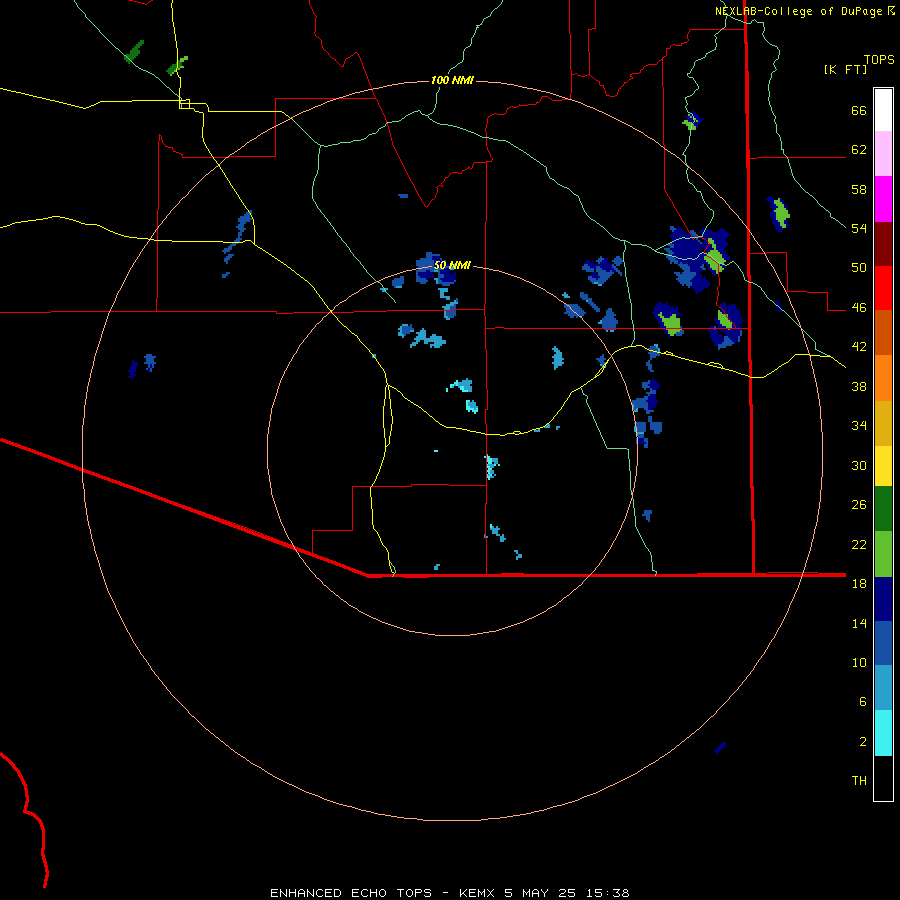900x900 pixels.
Task: Click the 26 value on the legend
Action: 859,505
